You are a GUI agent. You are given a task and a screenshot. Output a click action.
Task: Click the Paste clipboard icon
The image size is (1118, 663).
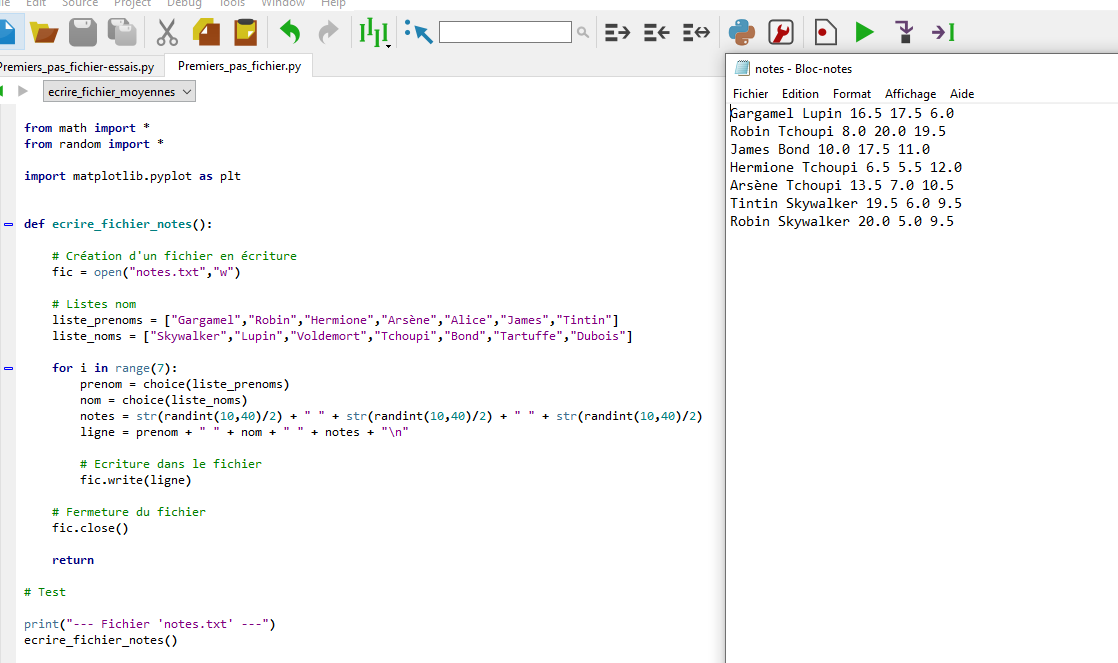click(245, 33)
